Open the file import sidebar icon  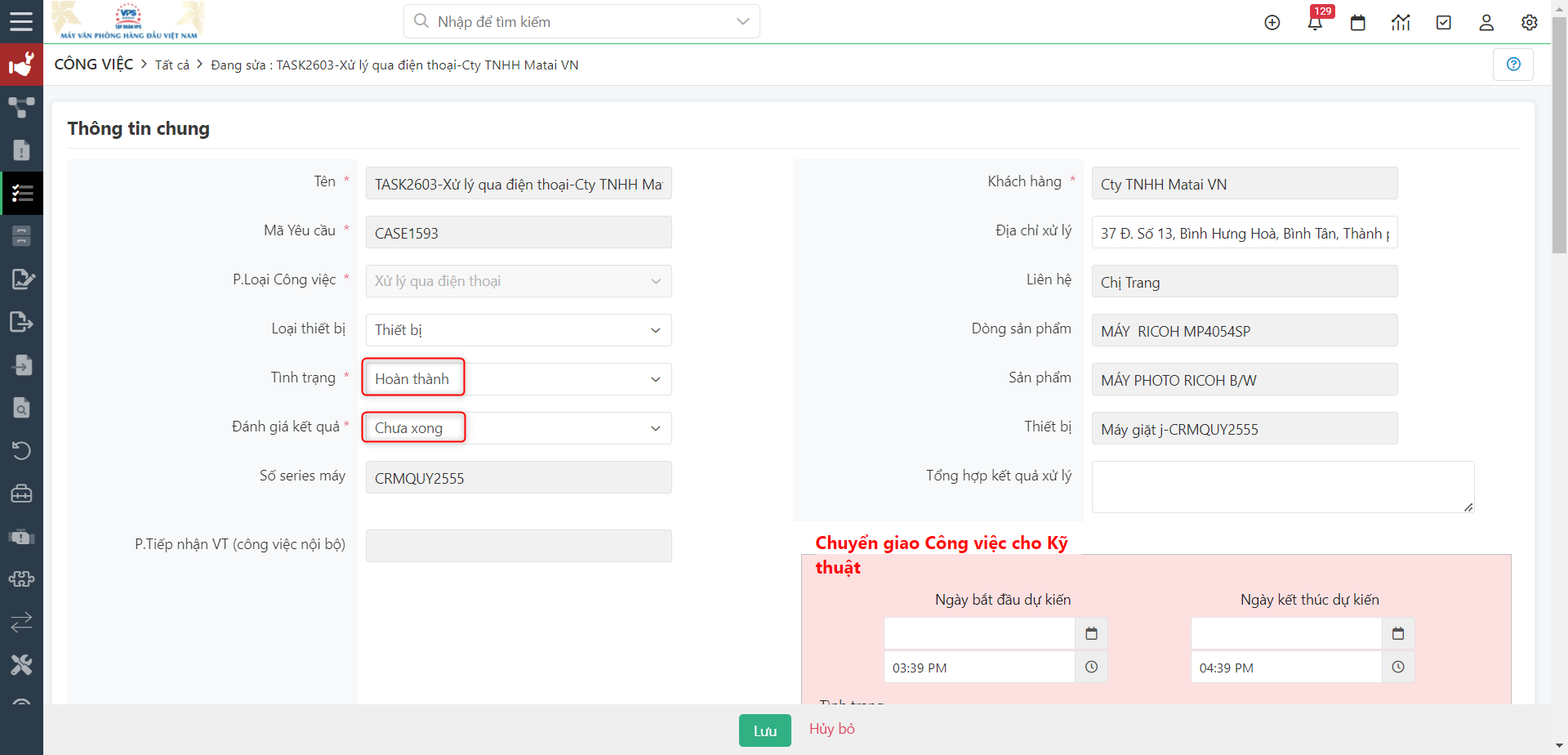click(21, 364)
